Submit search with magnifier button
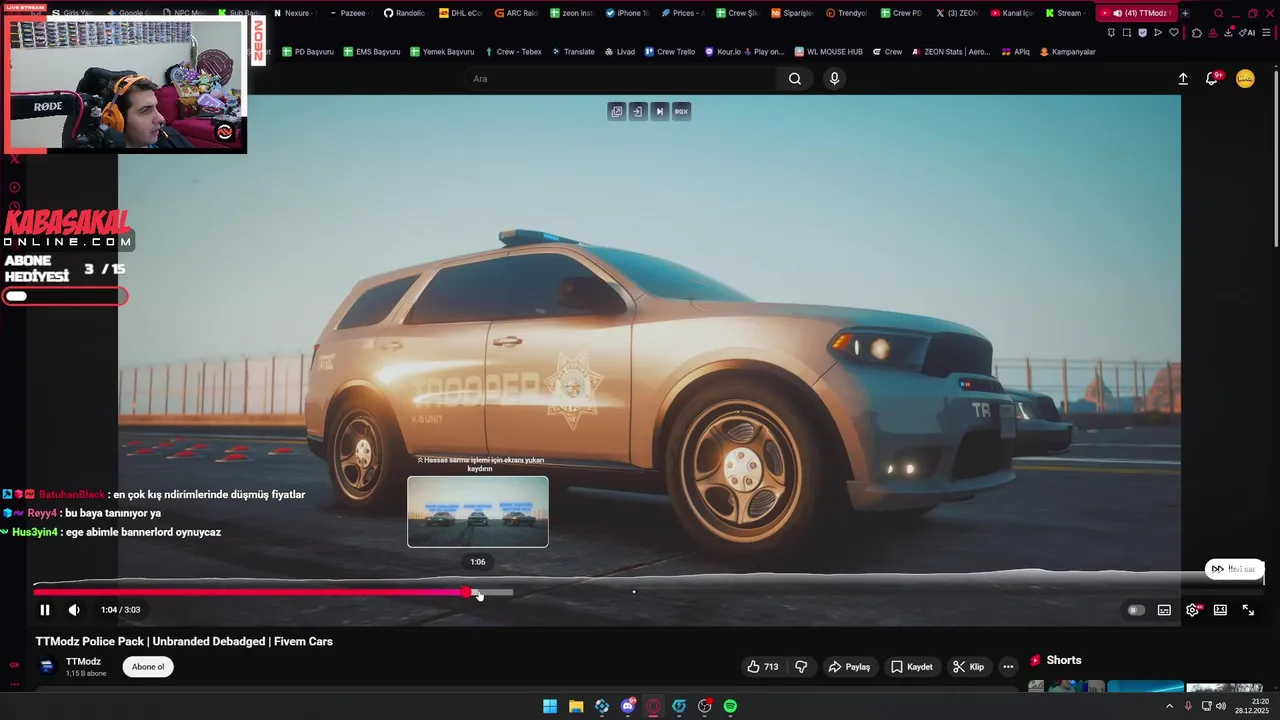Image resolution: width=1280 pixels, height=720 pixels. 794,79
